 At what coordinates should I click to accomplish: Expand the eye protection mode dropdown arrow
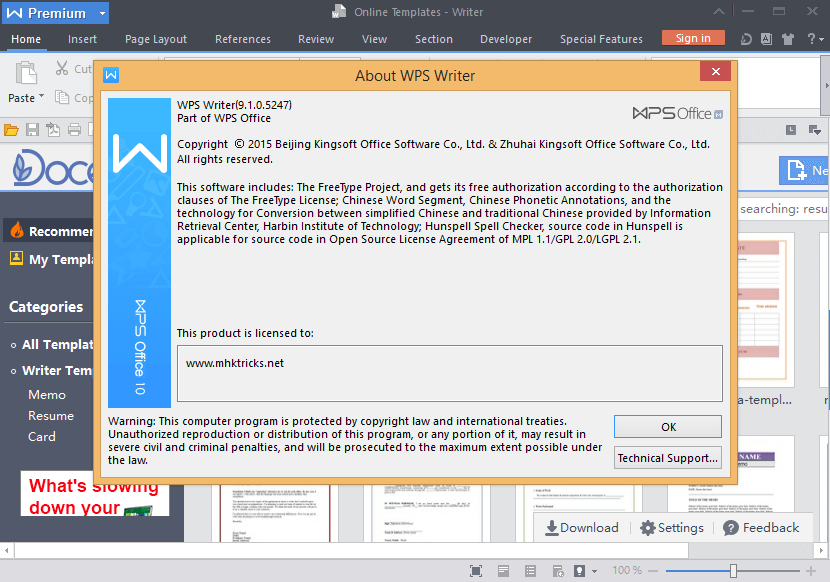(x=594, y=571)
